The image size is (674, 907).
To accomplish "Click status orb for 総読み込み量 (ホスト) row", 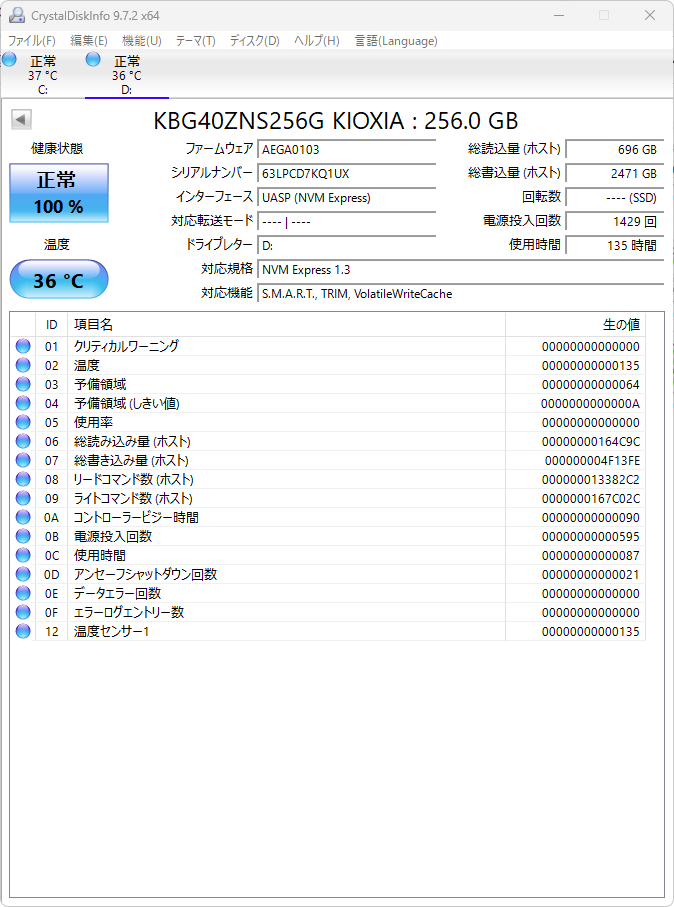I will (23, 441).
